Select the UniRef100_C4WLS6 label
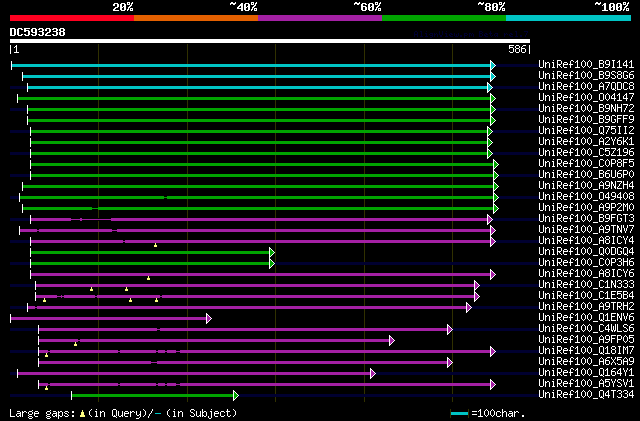Screen dimensions: 640x421 tap(586, 329)
